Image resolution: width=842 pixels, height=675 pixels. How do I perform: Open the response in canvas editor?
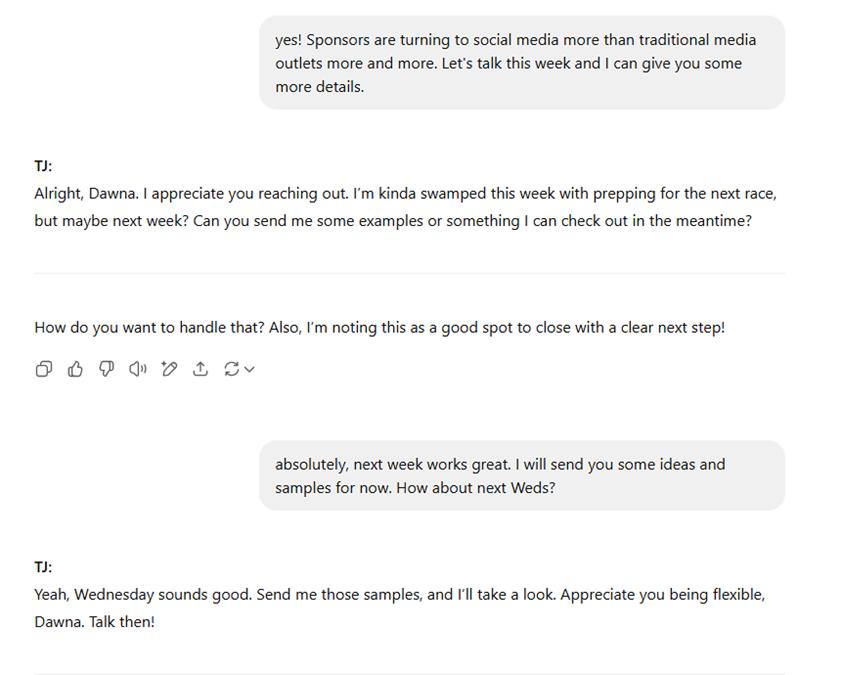(169, 369)
